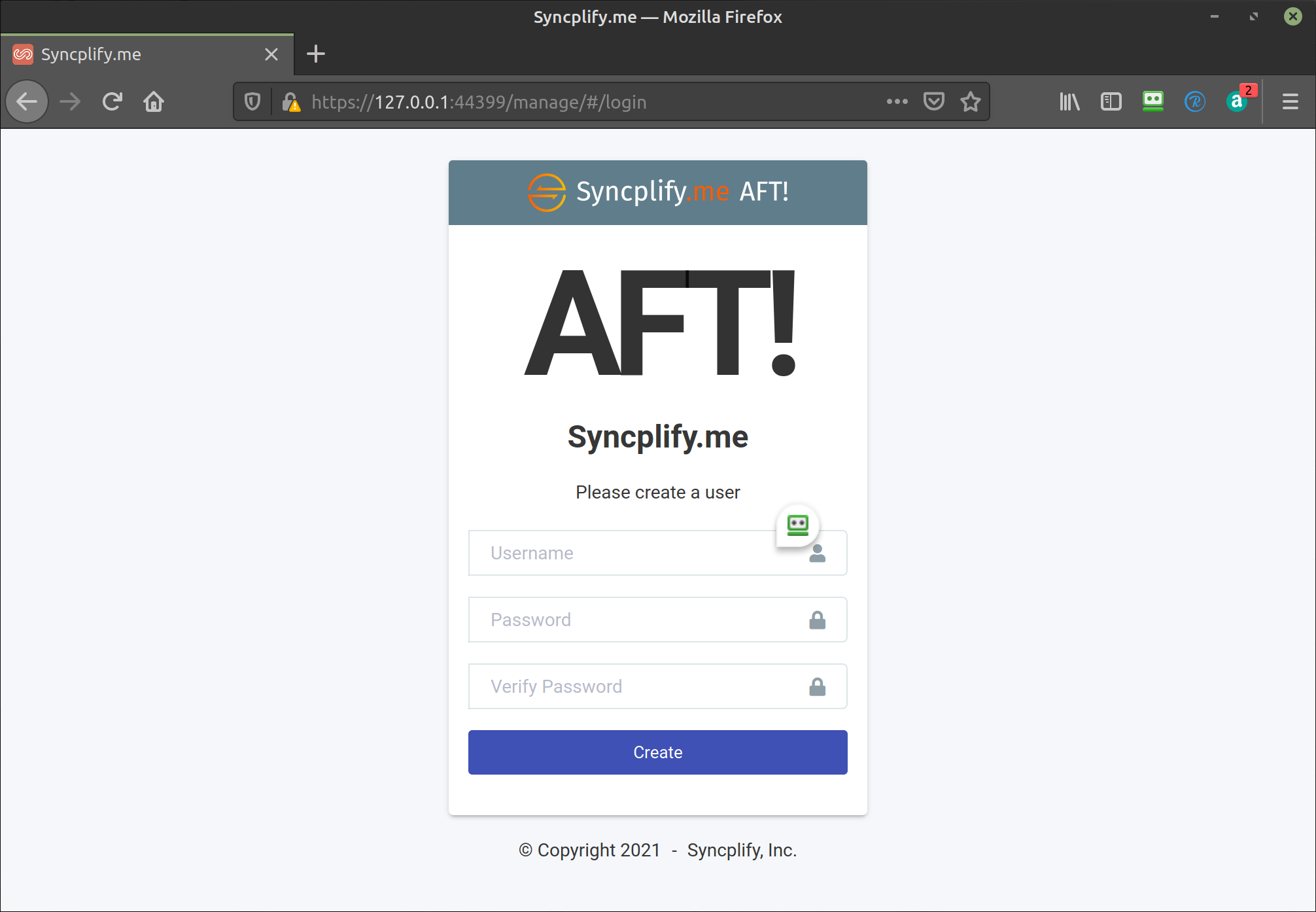Open the RoboForm extension in toolbar
This screenshot has width=1316, height=912.
pyautogui.click(x=1153, y=101)
